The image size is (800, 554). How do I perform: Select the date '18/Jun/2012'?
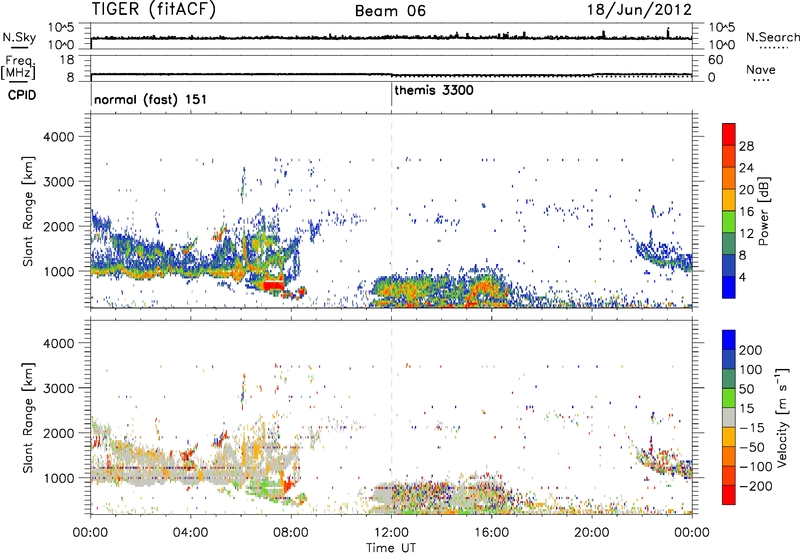click(639, 10)
